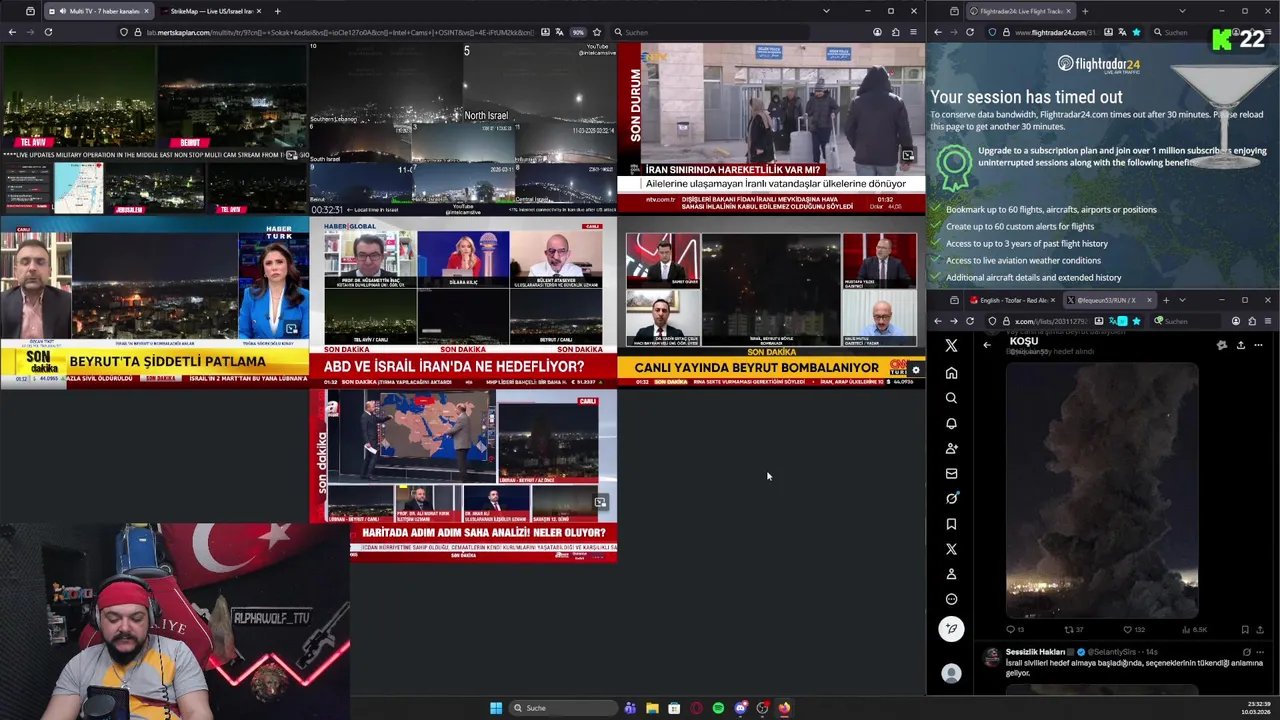Click the Multi TV address bar URL
This screenshot has width=1280, height=720.
click(x=340, y=32)
